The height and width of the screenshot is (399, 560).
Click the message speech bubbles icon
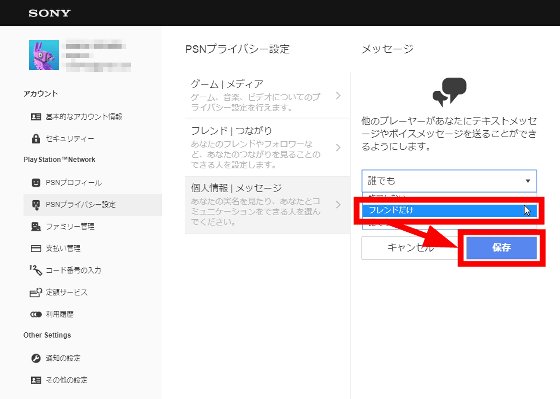point(449,92)
